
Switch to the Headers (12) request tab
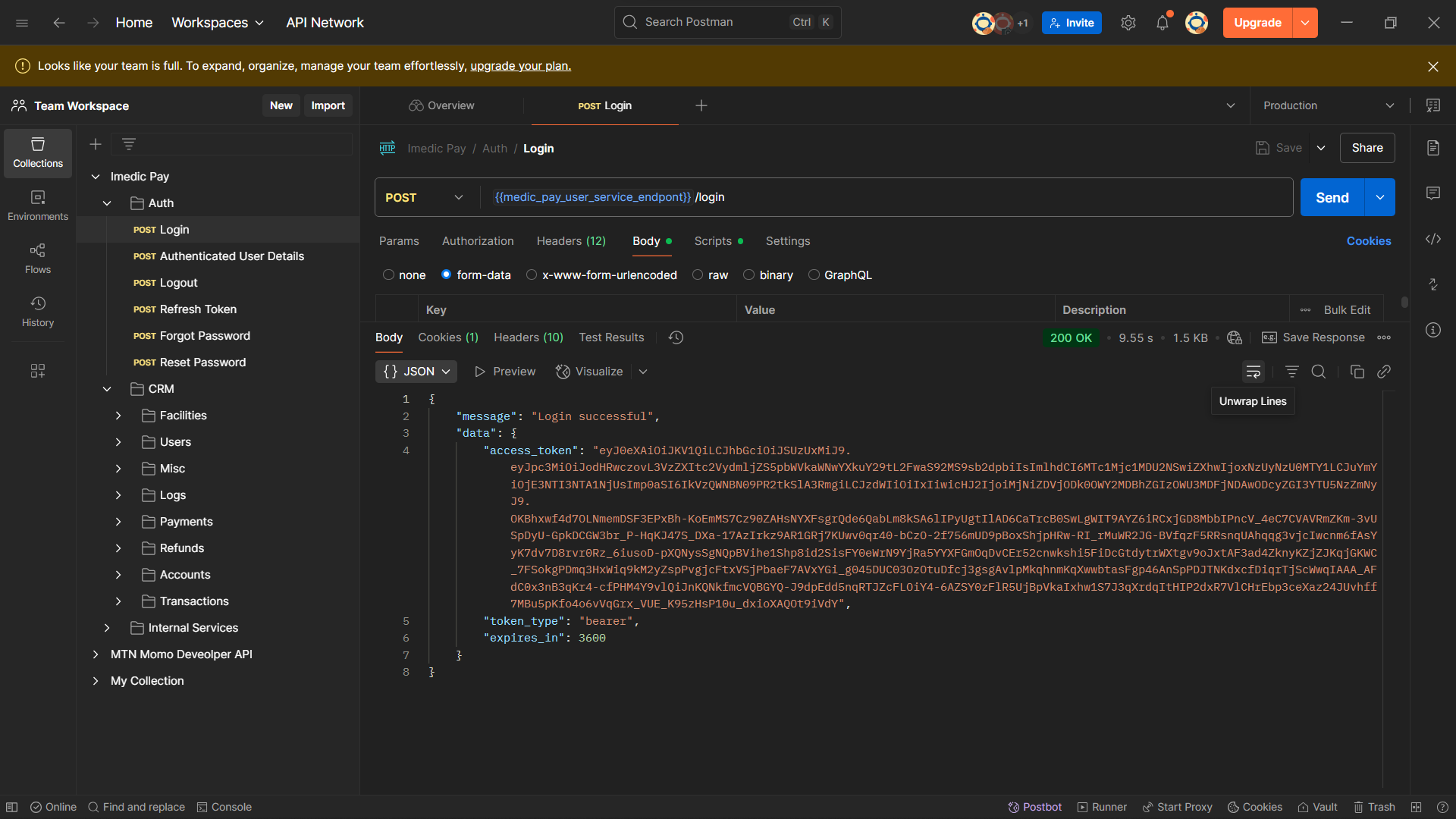tap(571, 241)
